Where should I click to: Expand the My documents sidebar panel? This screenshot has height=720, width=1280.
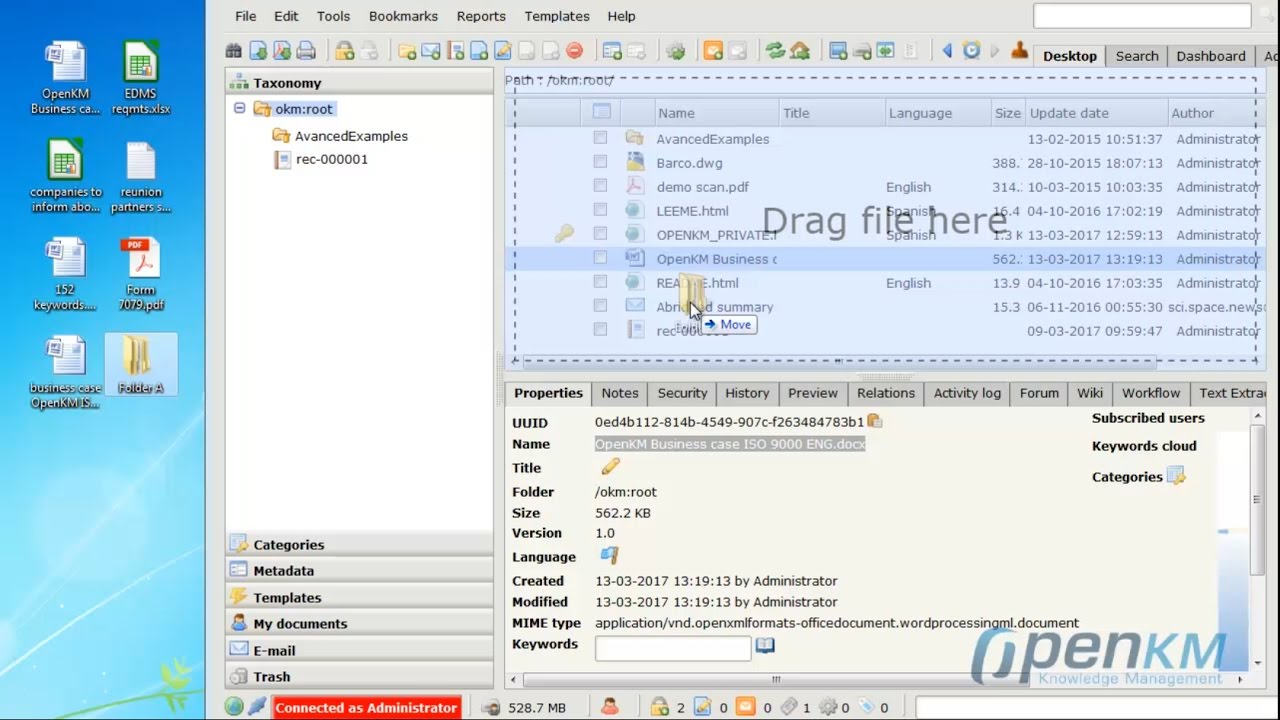click(359, 623)
